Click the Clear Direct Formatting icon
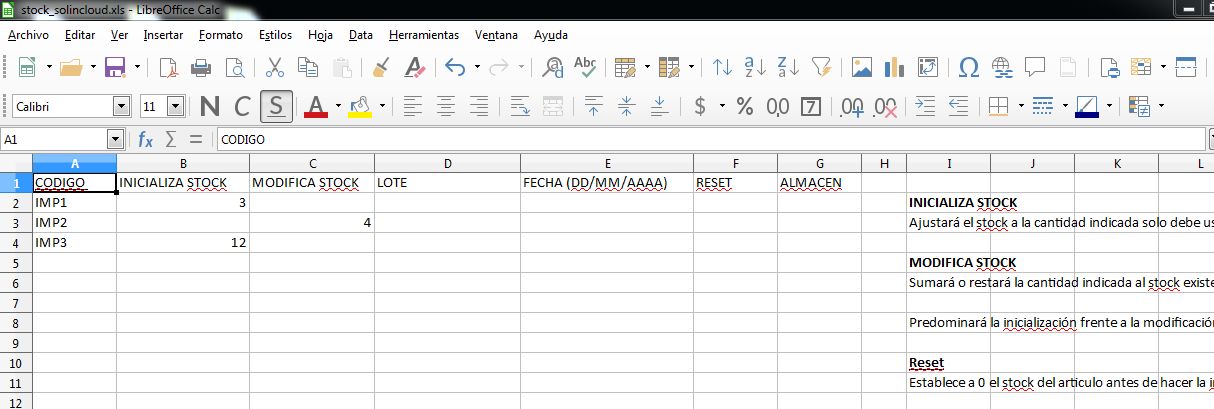Viewport: 1214px width, 409px height. pos(415,68)
